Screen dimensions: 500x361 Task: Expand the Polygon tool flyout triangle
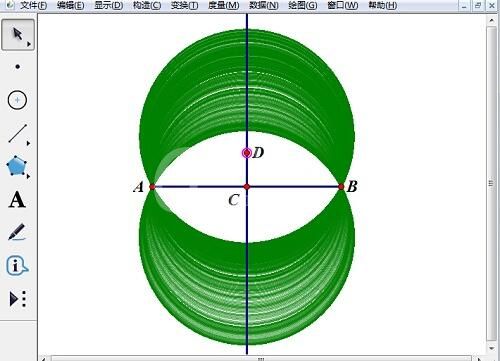coord(28,176)
